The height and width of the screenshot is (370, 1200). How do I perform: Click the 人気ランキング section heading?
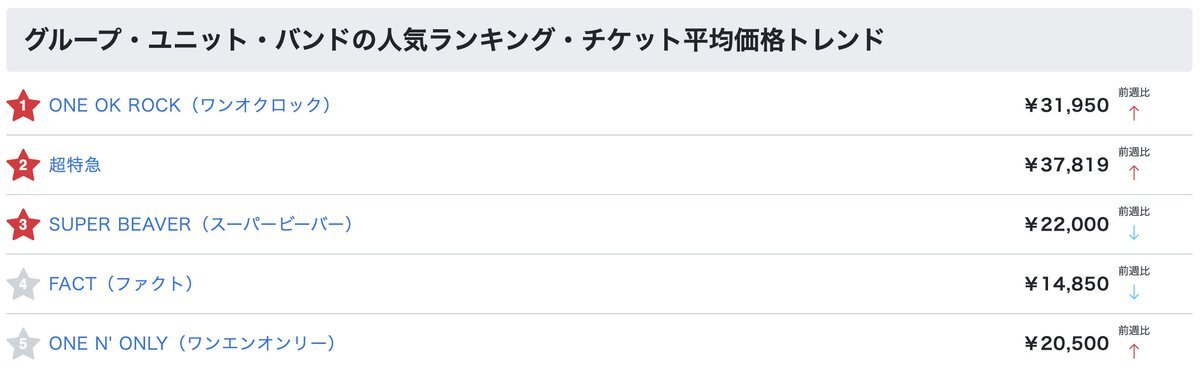tap(453, 40)
